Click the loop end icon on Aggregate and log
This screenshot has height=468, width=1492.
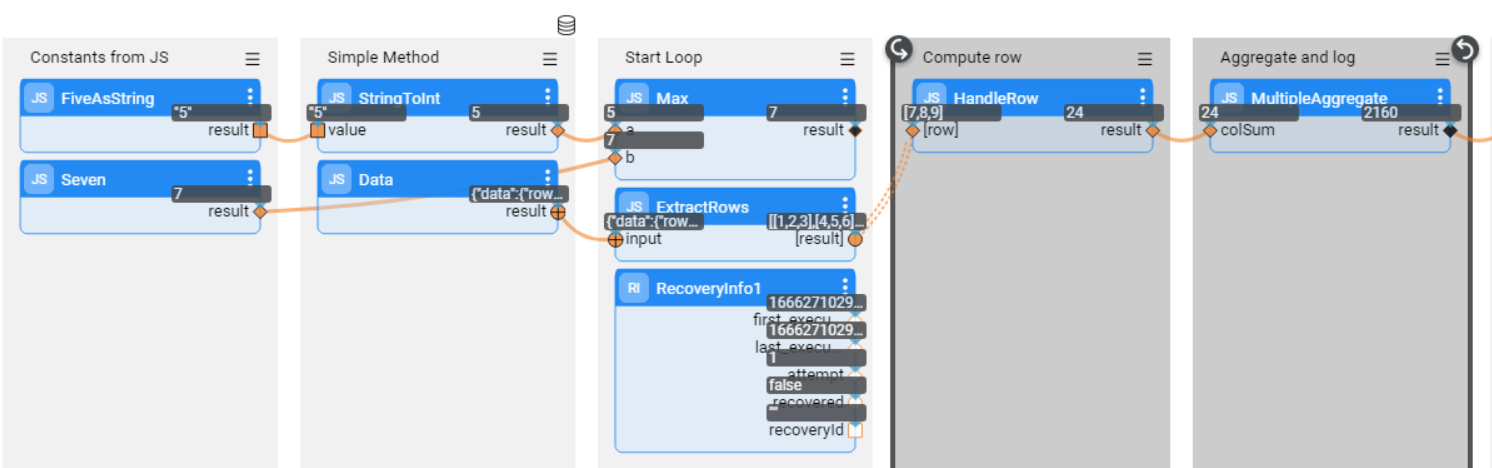(x=1464, y=48)
